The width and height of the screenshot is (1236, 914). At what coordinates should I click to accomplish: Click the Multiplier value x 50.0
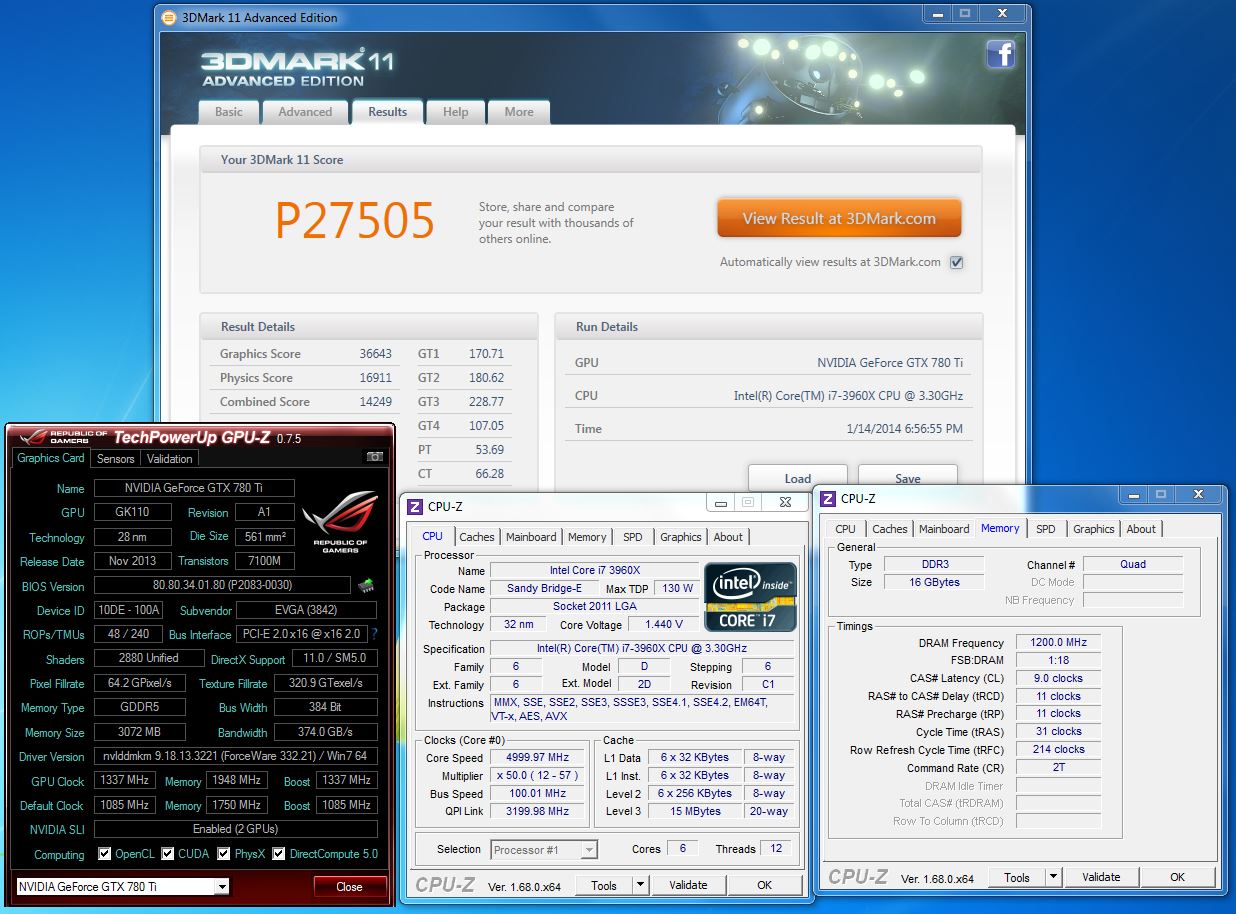[x=538, y=775]
